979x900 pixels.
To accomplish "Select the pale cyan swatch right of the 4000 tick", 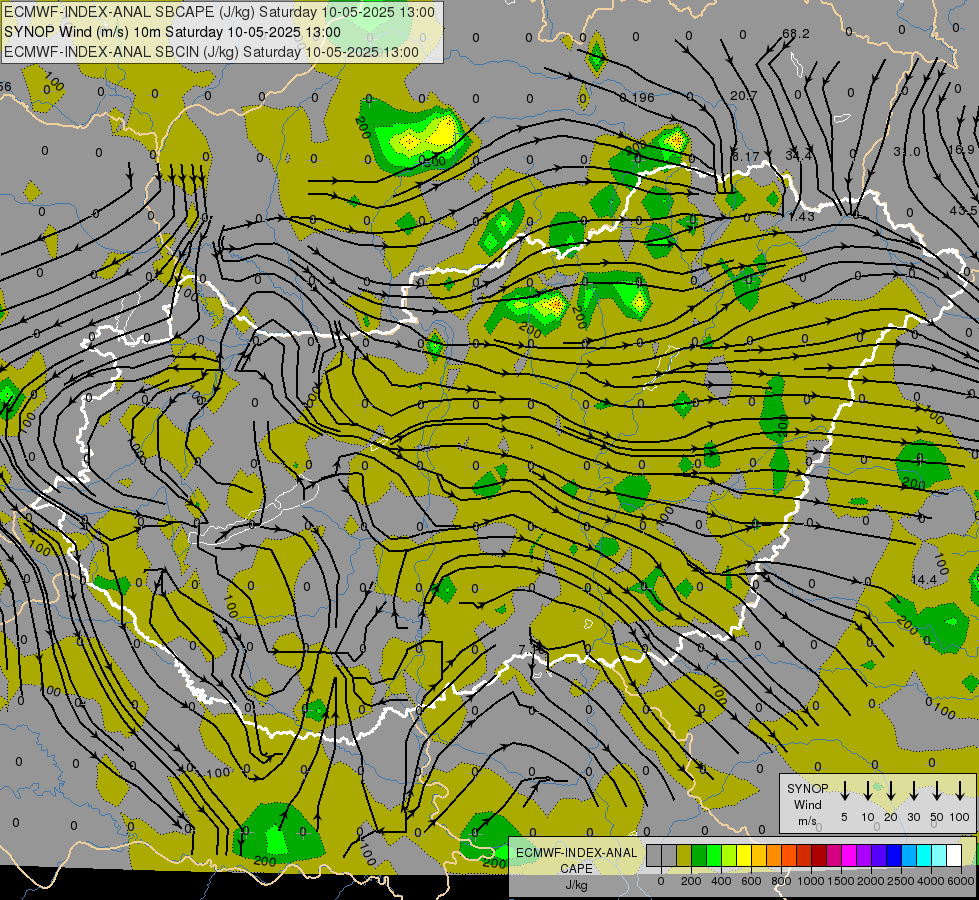I will pos(940,855).
